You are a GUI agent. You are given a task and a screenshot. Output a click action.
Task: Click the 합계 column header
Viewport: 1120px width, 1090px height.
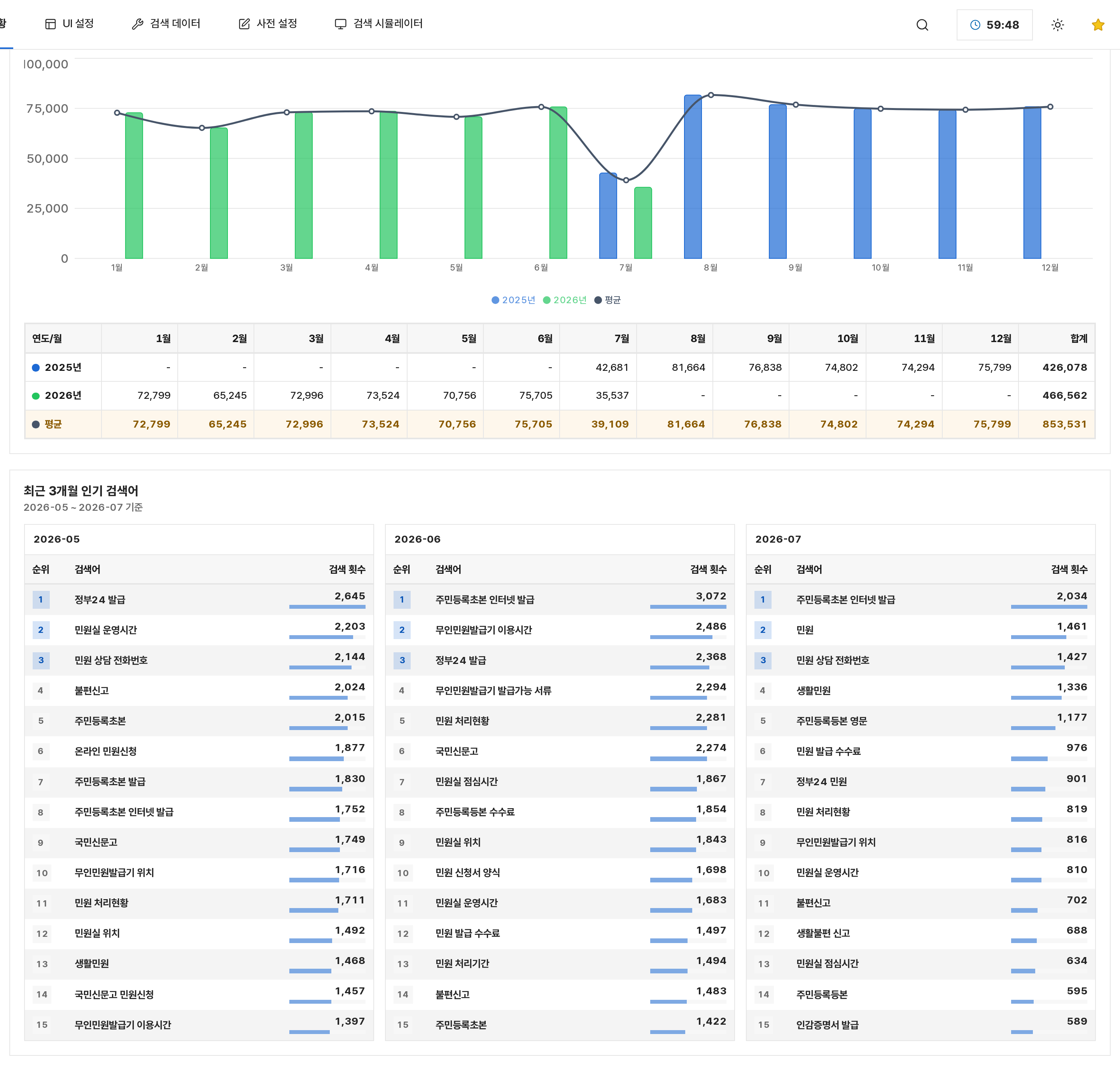point(1079,338)
